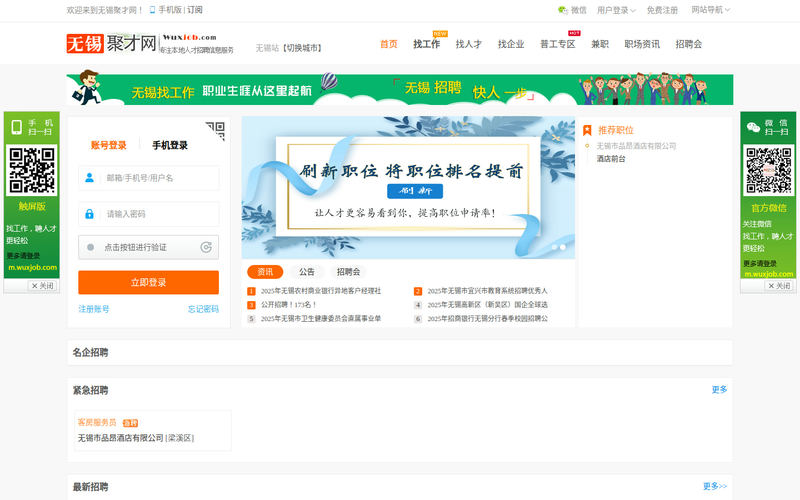Click the right sidebar WeChat QR code
The width and height of the screenshot is (800, 500).
click(768, 170)
